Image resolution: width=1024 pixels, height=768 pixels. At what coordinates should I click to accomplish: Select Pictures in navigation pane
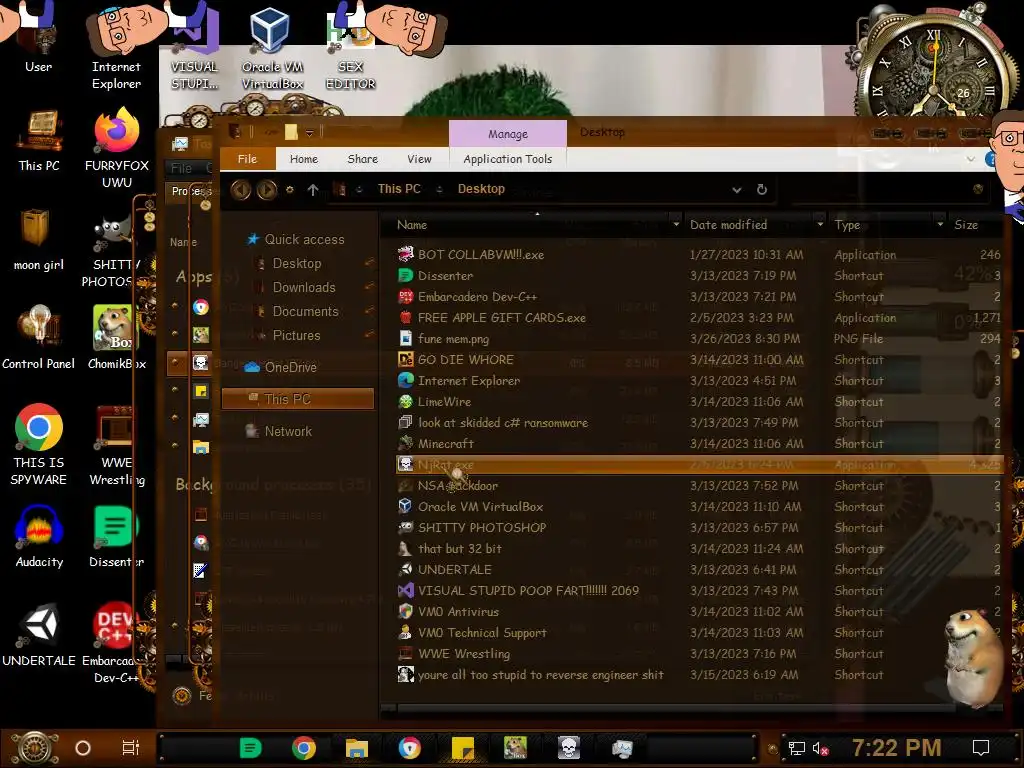tap(296, 336)
